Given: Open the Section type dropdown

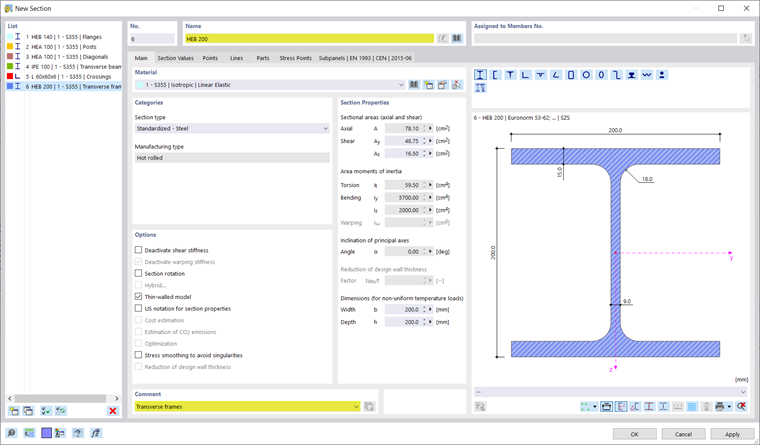Looking at the screenshot, I should coord(232,128).
